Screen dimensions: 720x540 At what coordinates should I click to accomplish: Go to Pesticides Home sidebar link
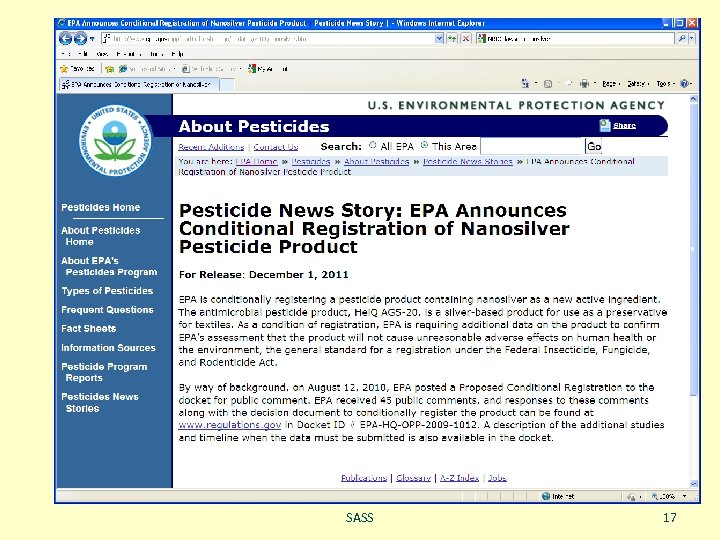click(x=101, y=208)
